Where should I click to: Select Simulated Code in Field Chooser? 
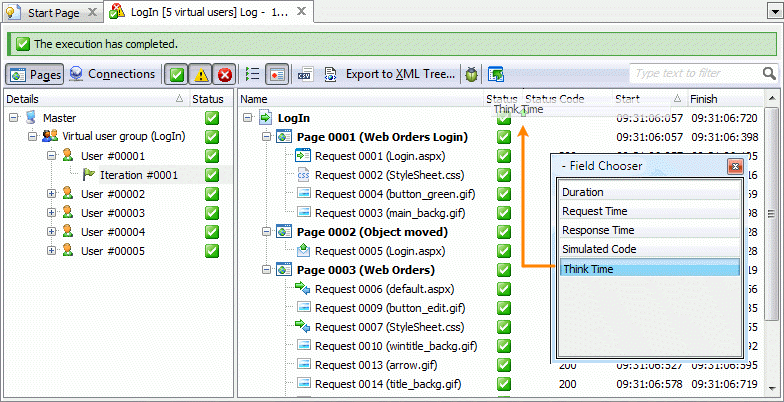[x=650, y=249]
